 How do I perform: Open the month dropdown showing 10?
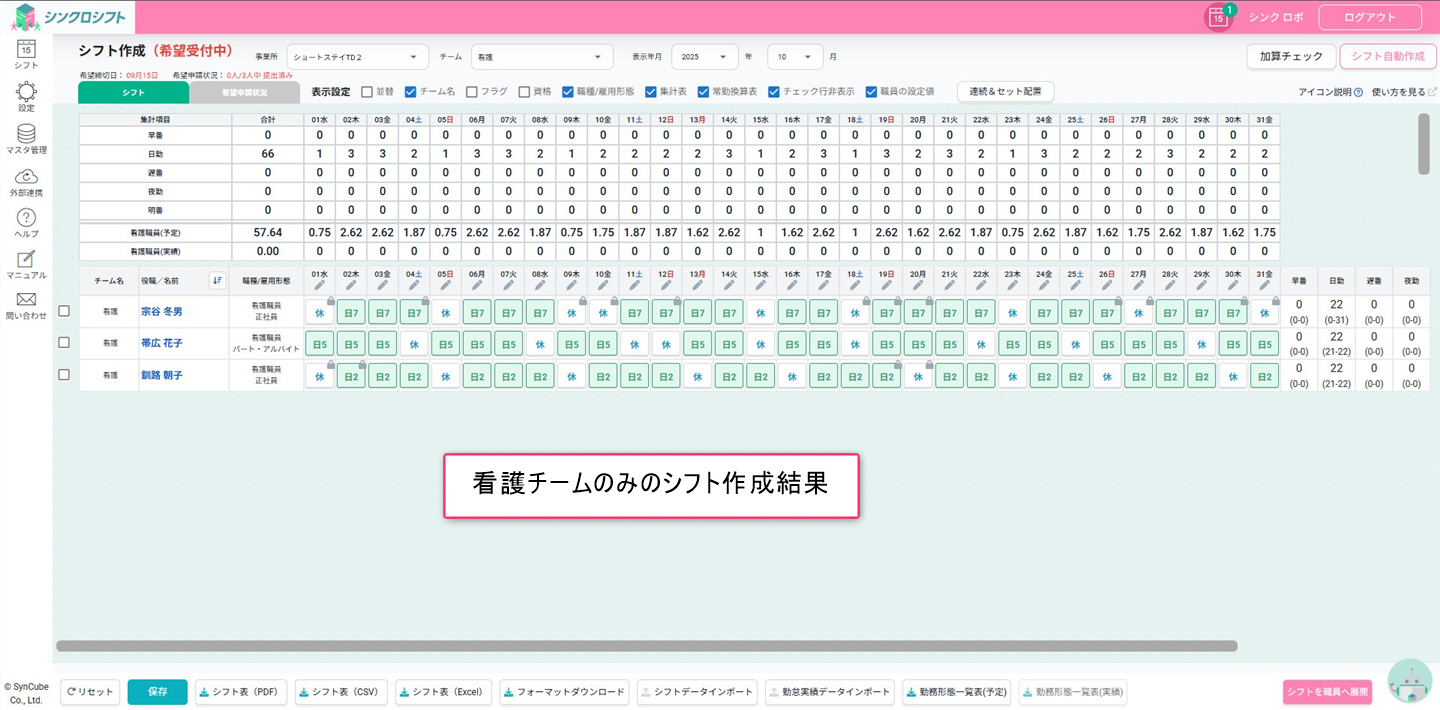click(795, 57)
